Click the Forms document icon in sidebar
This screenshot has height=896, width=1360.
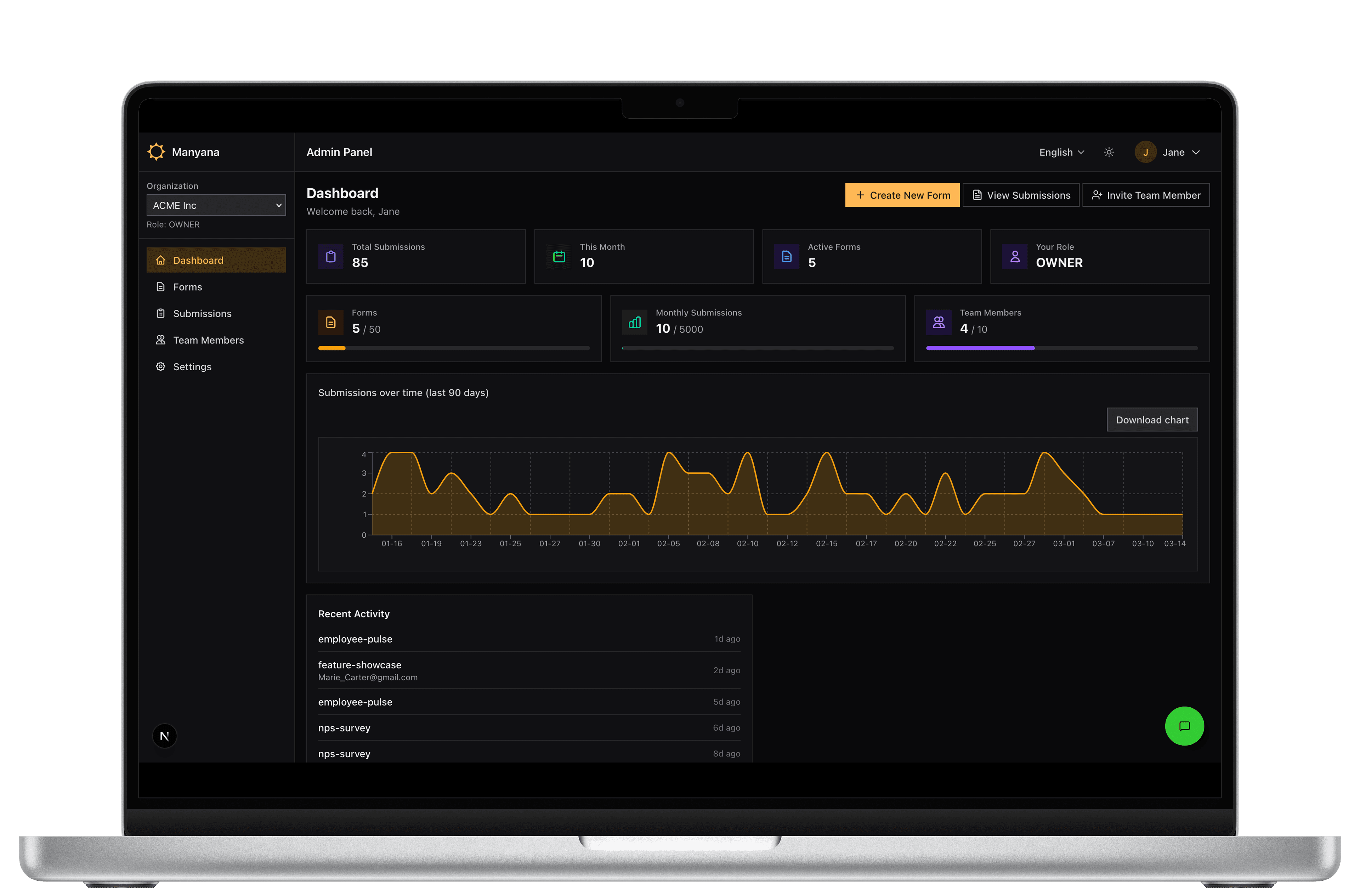pyautogui.click(x=161, y=286)
